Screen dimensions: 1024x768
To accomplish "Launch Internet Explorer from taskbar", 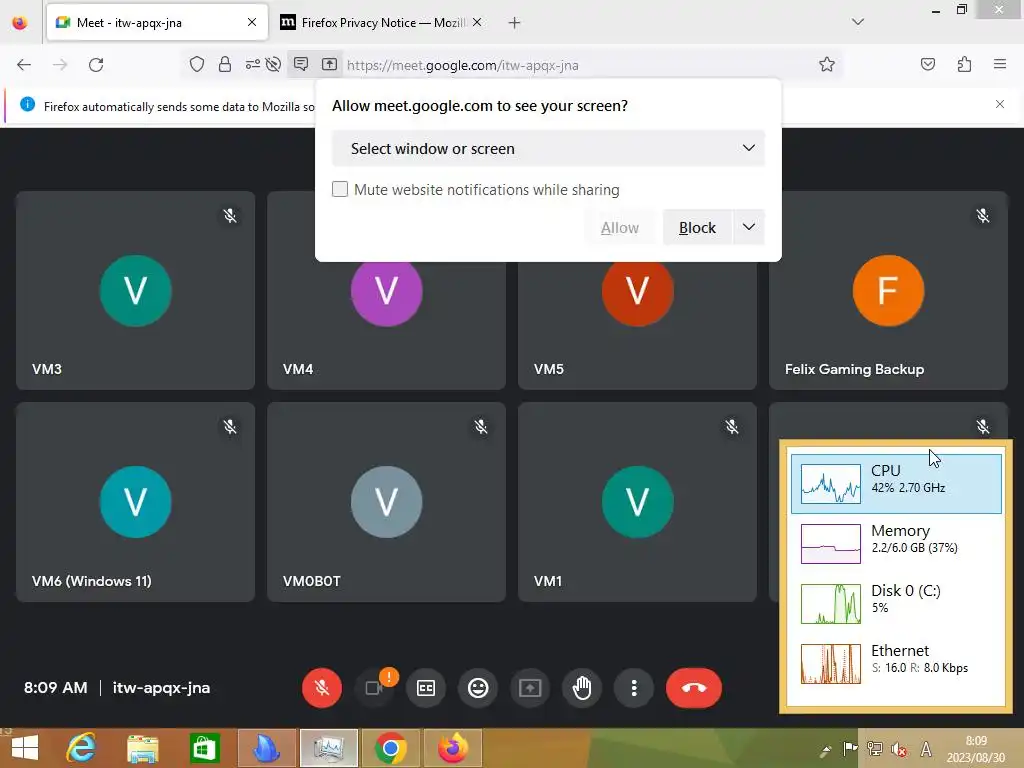I will [81, 748].
